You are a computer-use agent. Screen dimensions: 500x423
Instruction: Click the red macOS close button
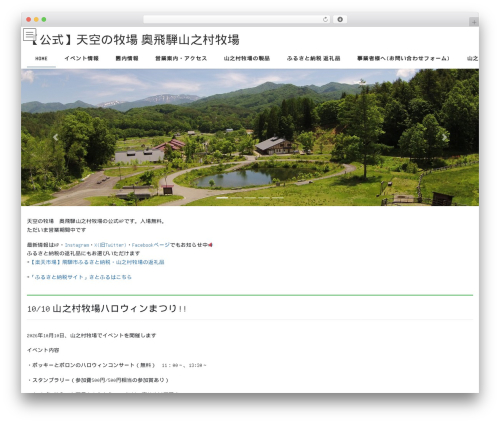pyautogui.click(x=29, y=19)
